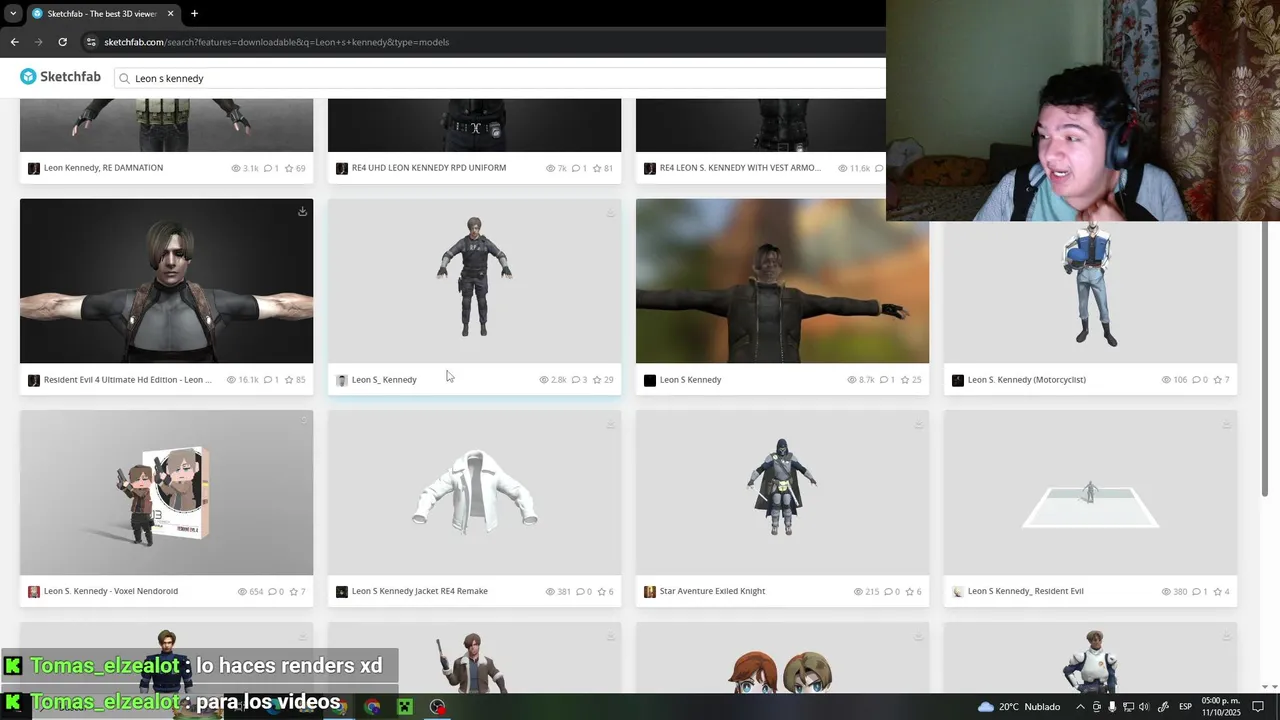Click the like star on RE DAMNATION card
Image resolution: width=1280 pixels, height=720 pixels.
tap(289, 168)
